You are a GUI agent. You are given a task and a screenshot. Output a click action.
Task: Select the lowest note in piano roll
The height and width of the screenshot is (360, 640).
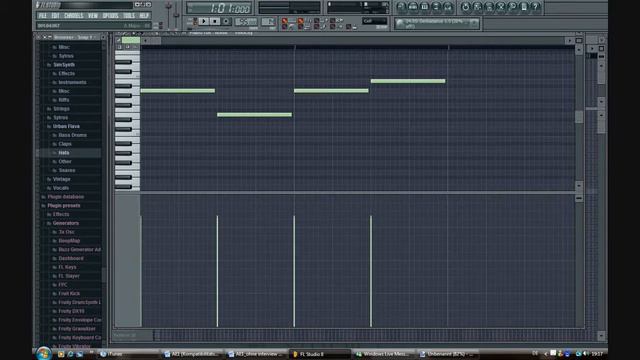click(254, 115)
